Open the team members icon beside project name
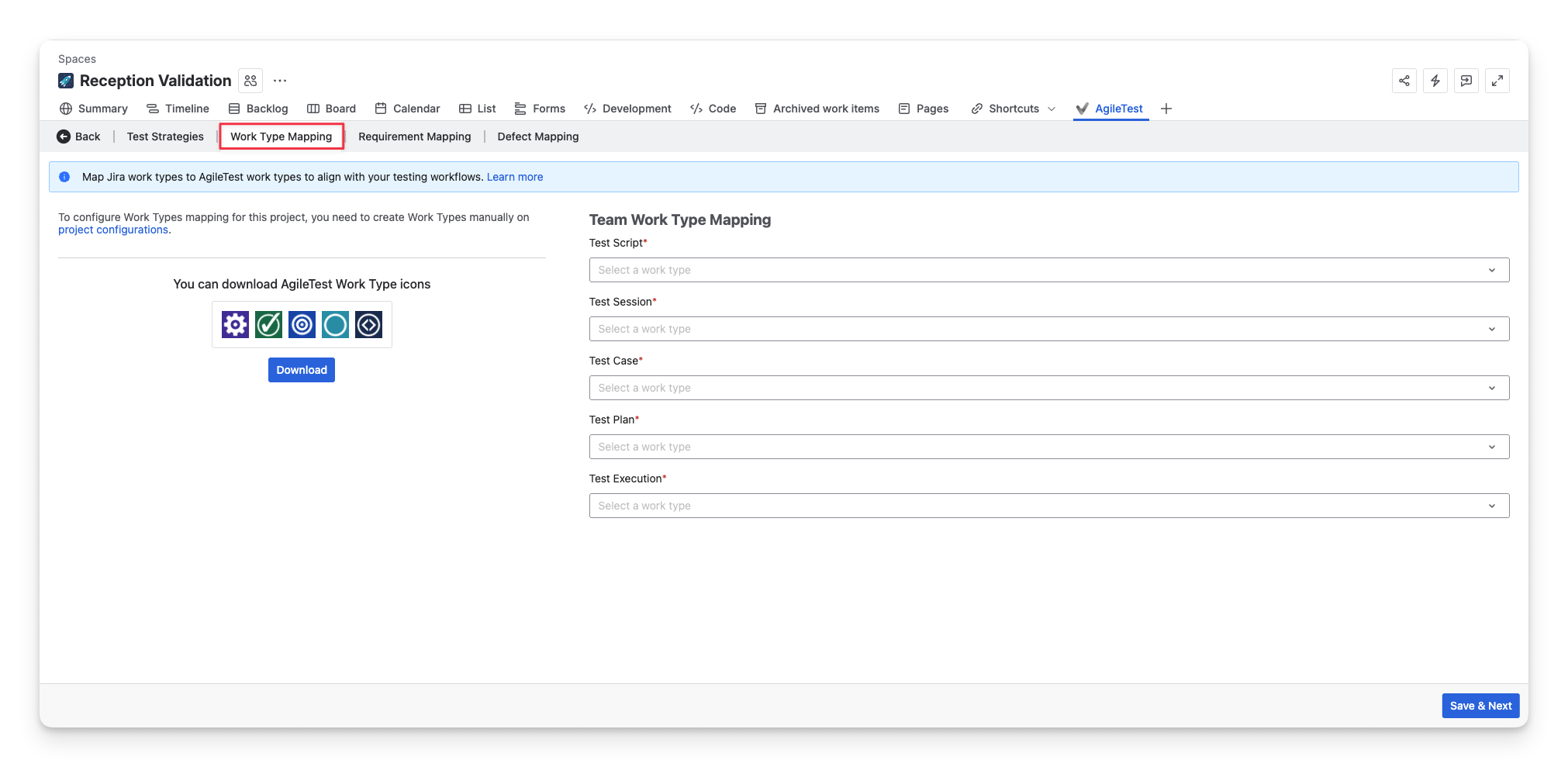This screenshot has height=767, width=1568. (250, 81)
